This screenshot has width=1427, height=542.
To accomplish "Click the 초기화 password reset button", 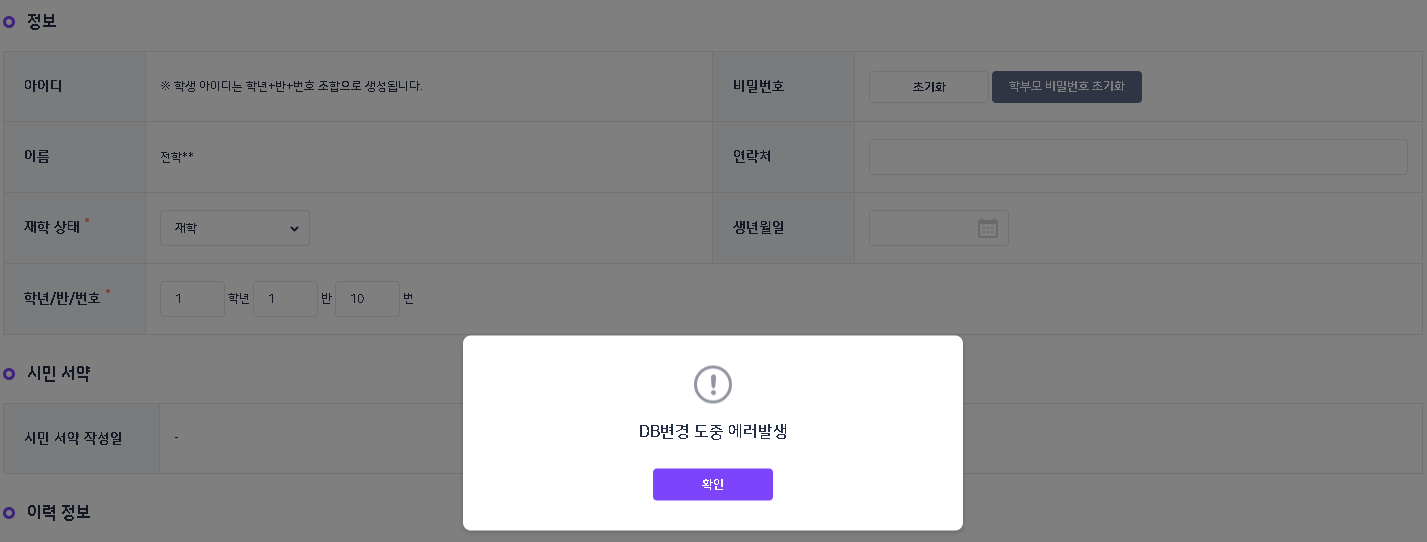I will pyautogui.click(x=928, y=87).
